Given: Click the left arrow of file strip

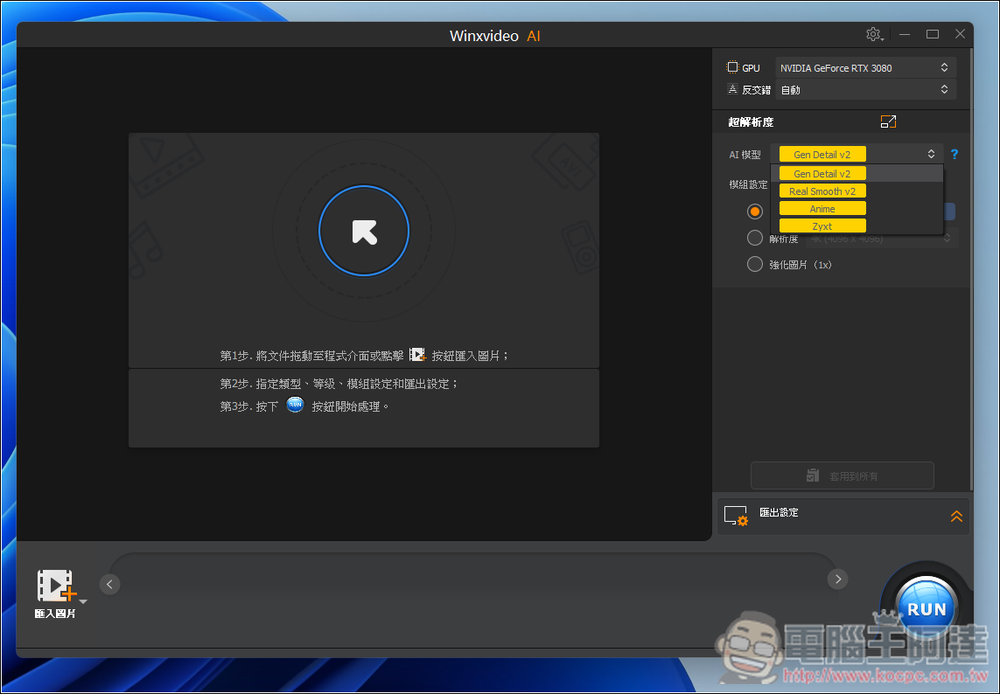Looking at the screenshot, I should (x=110, y=584).
